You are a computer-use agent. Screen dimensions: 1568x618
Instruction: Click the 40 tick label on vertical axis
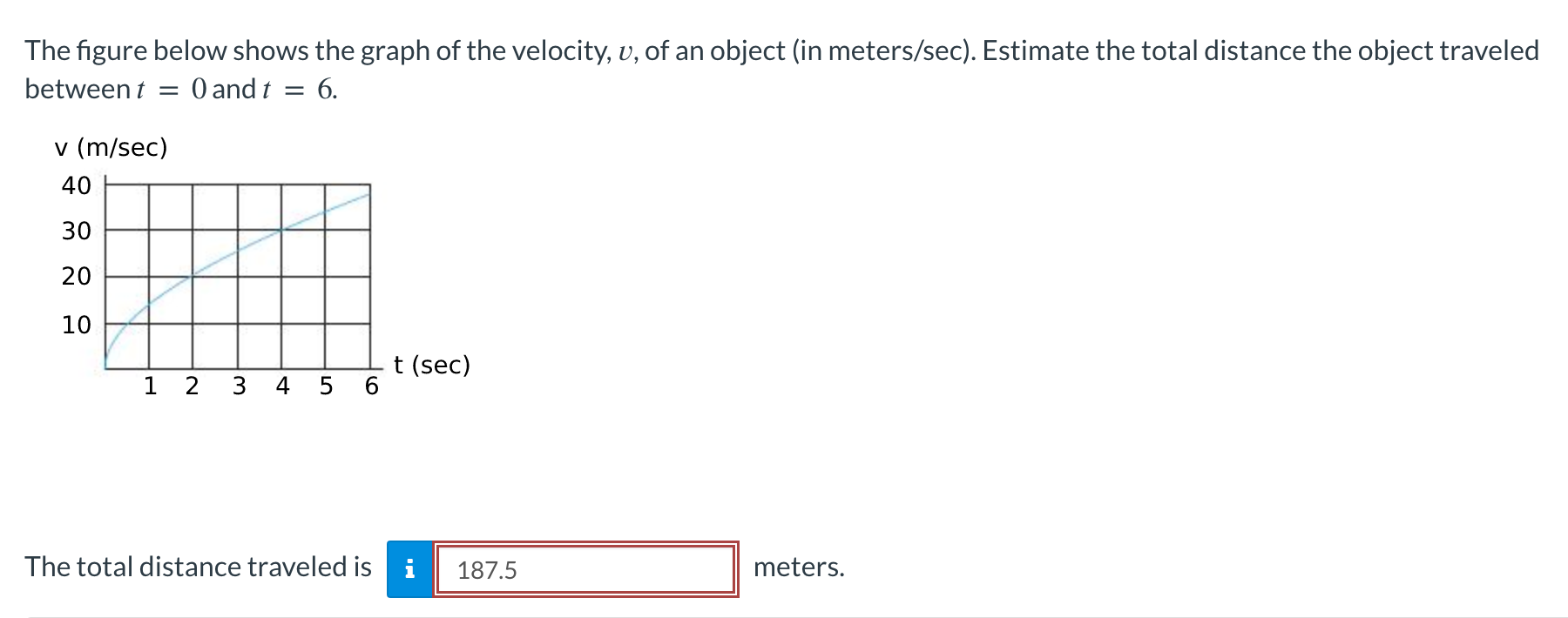tap(76, 185)
